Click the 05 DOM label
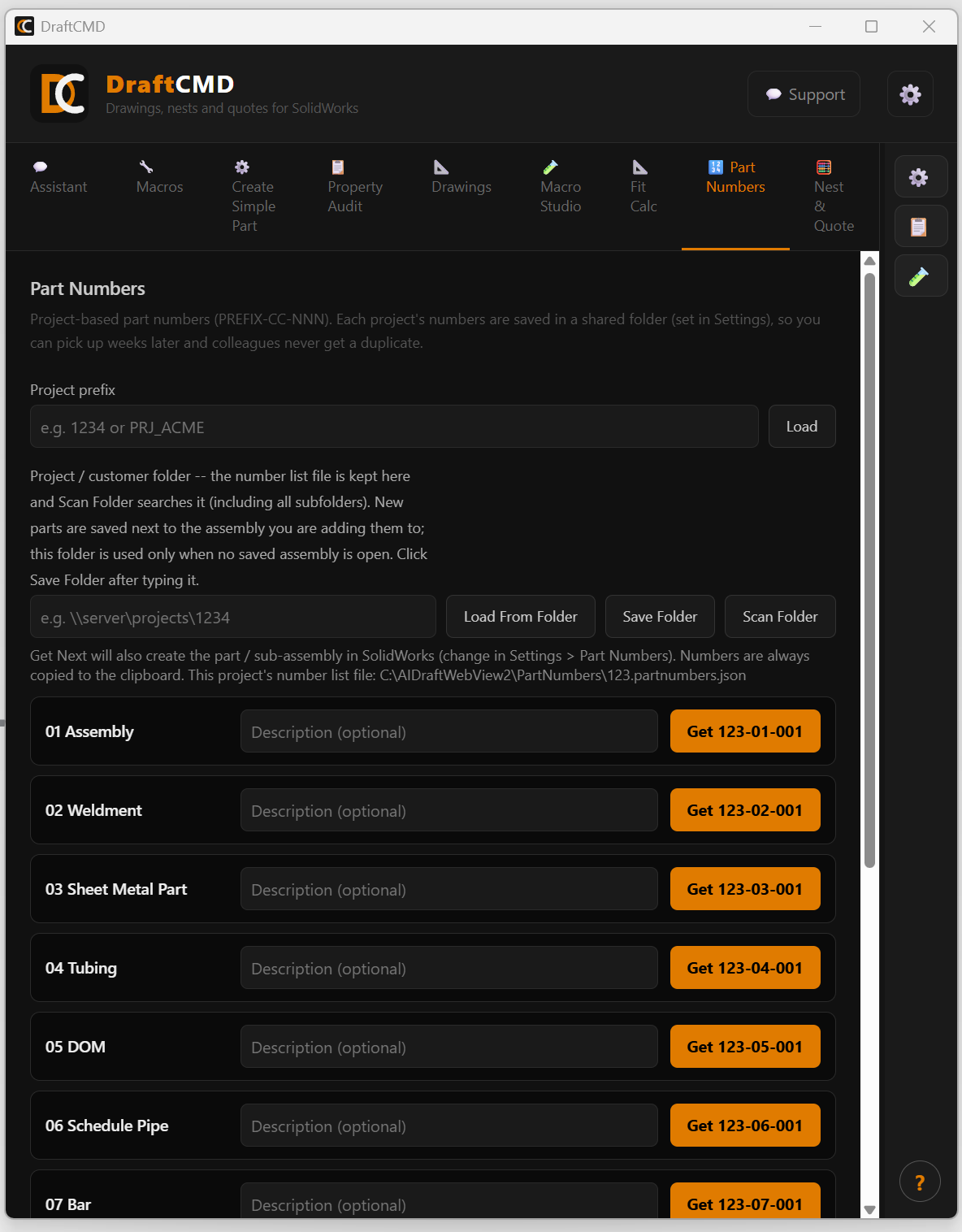Screen dimensions: 962x1232 coord(76,1047)
